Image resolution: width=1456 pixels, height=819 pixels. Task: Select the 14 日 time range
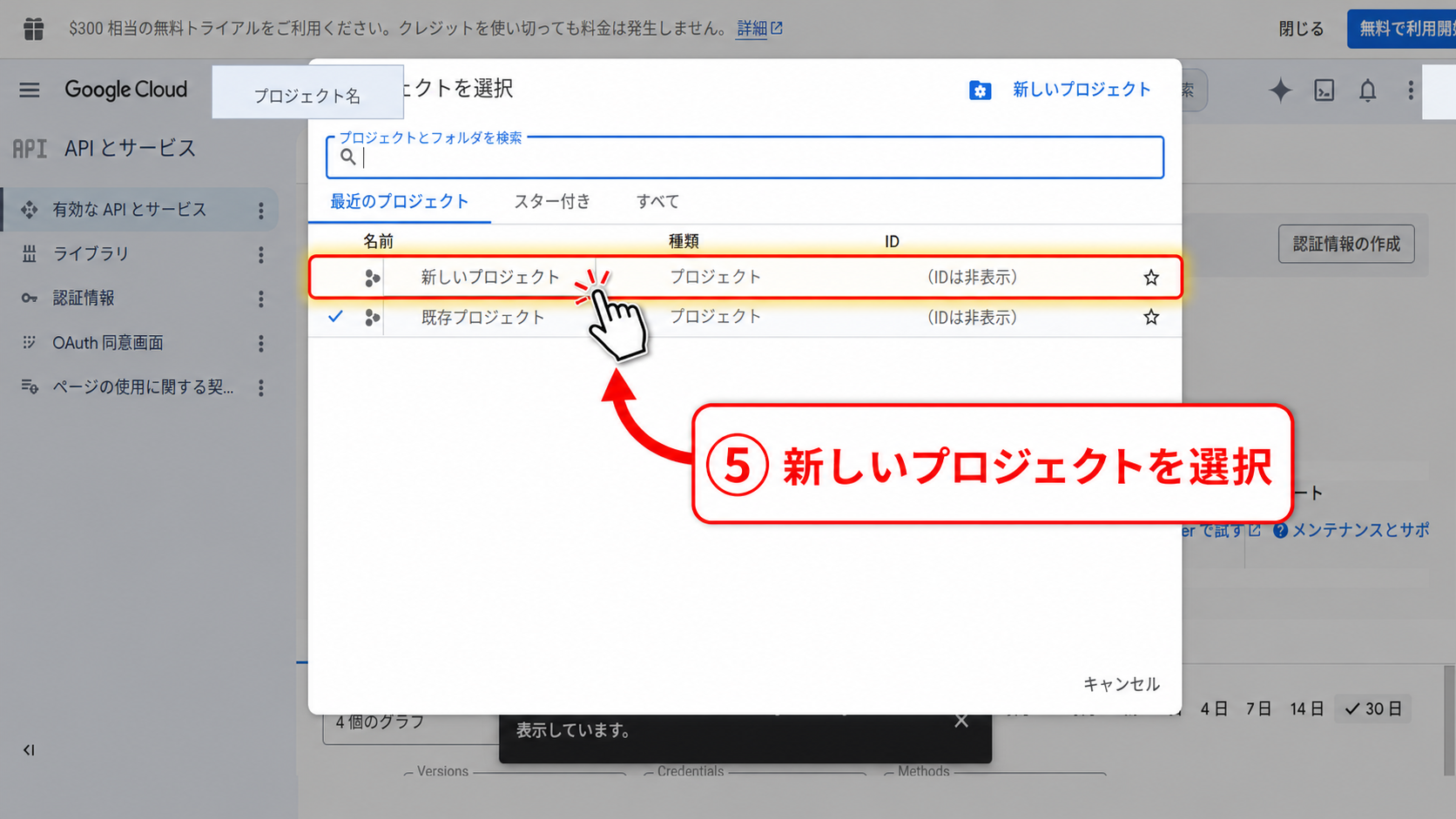point(1306,709)
